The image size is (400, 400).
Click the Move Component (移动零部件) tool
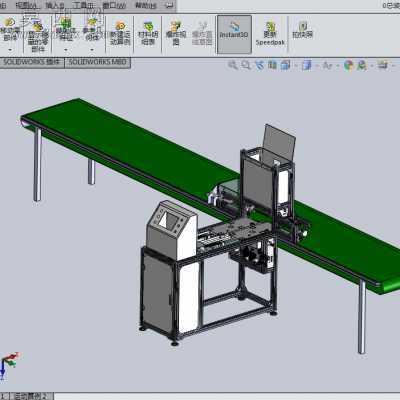click(x=9, y=30)
